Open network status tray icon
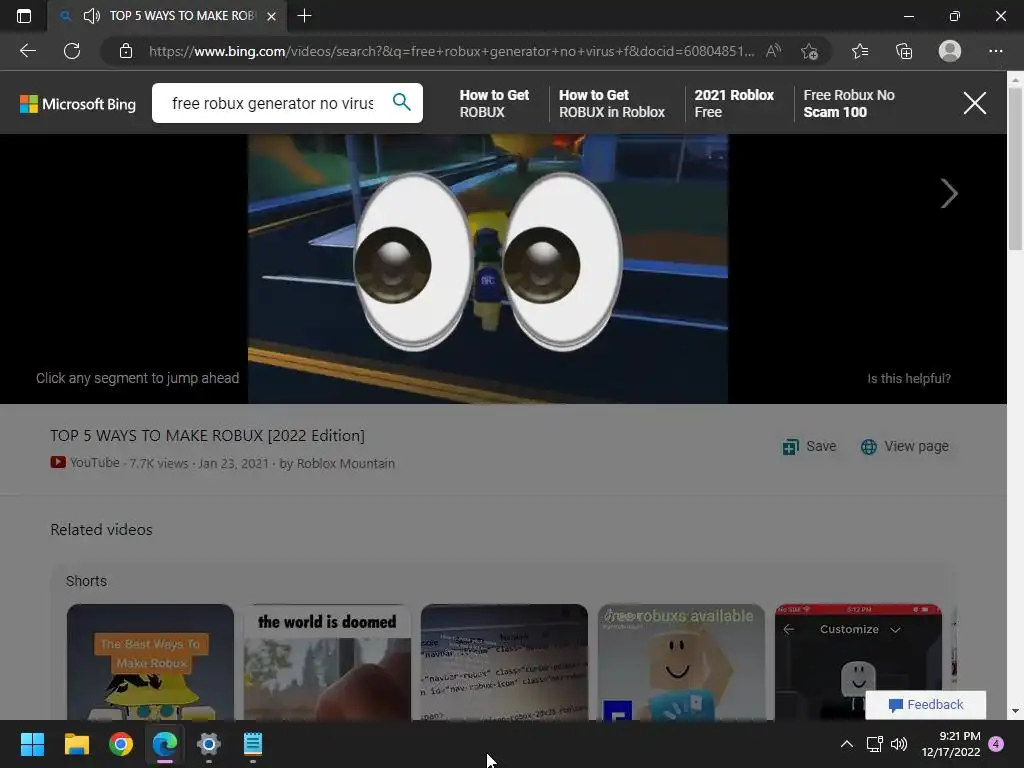1024x768 pixels. [x=874, y=744]
